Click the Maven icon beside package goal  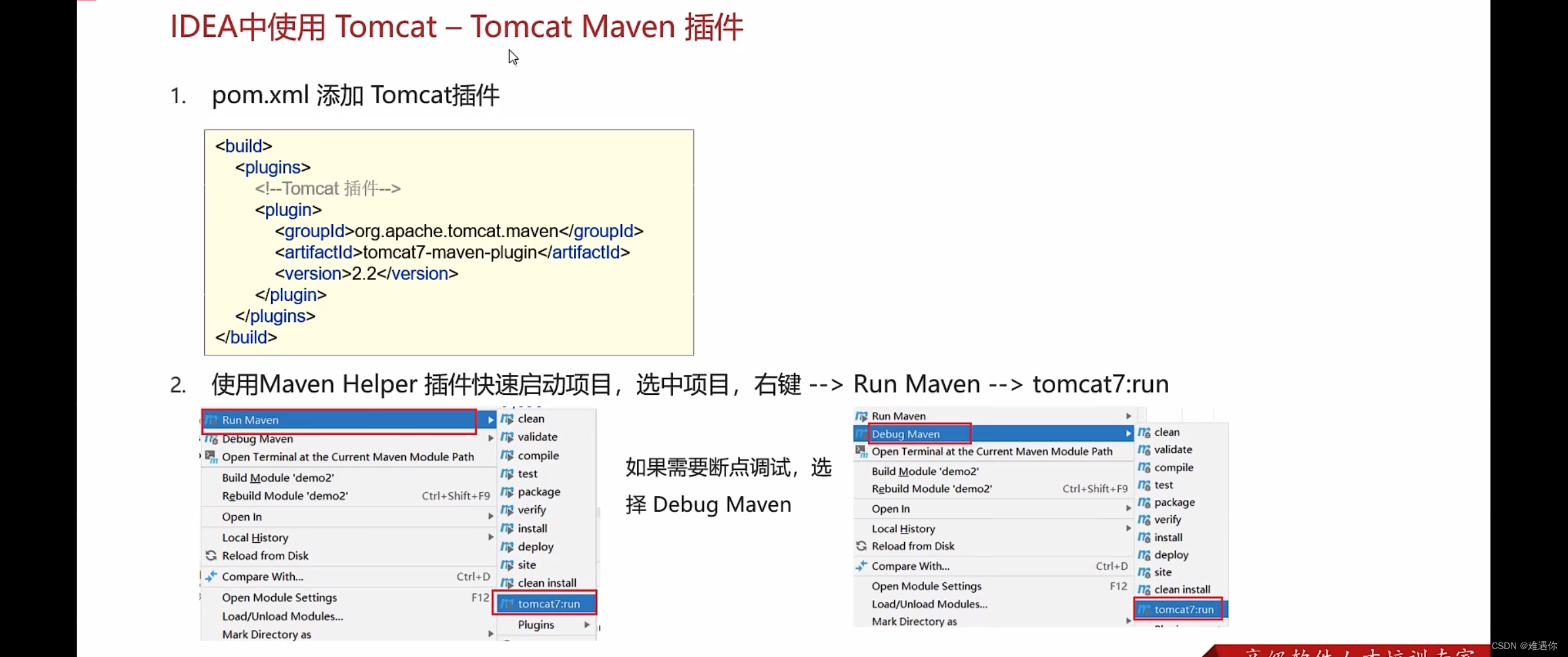pyautogui.click(x=507, y=491)
